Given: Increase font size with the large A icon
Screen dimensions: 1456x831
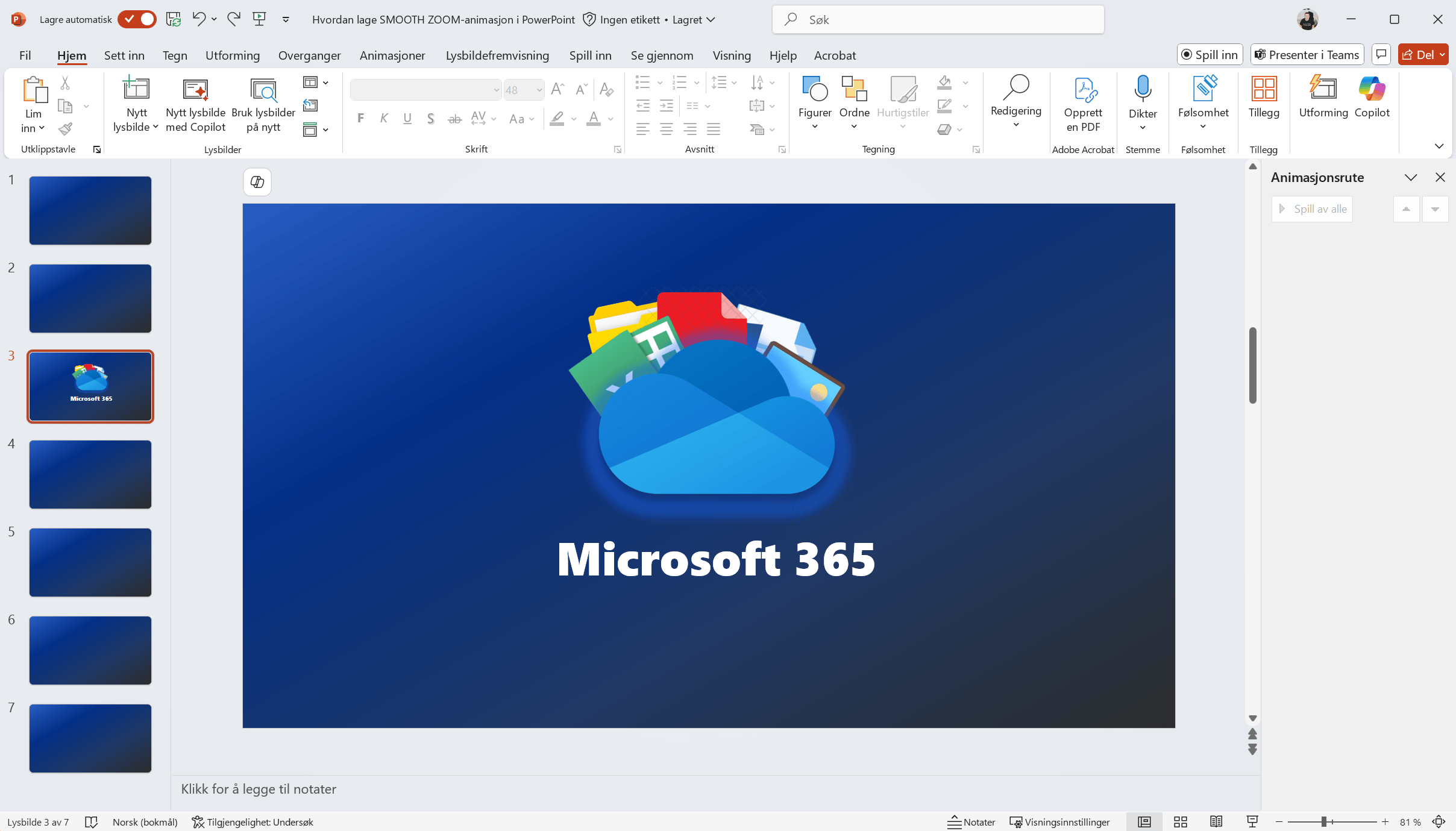Looking at the screenshot, I should click(557, 89).
